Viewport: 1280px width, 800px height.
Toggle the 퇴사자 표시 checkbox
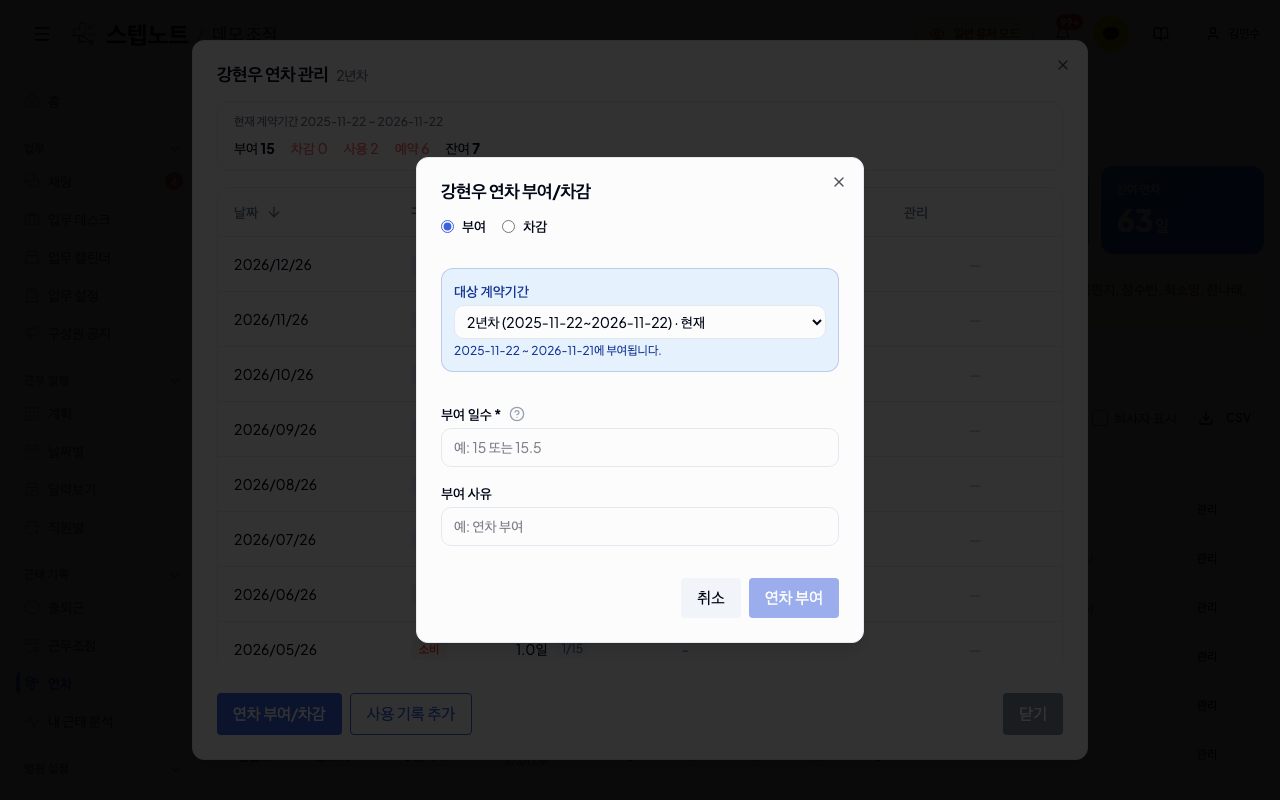click(1099, 418)
